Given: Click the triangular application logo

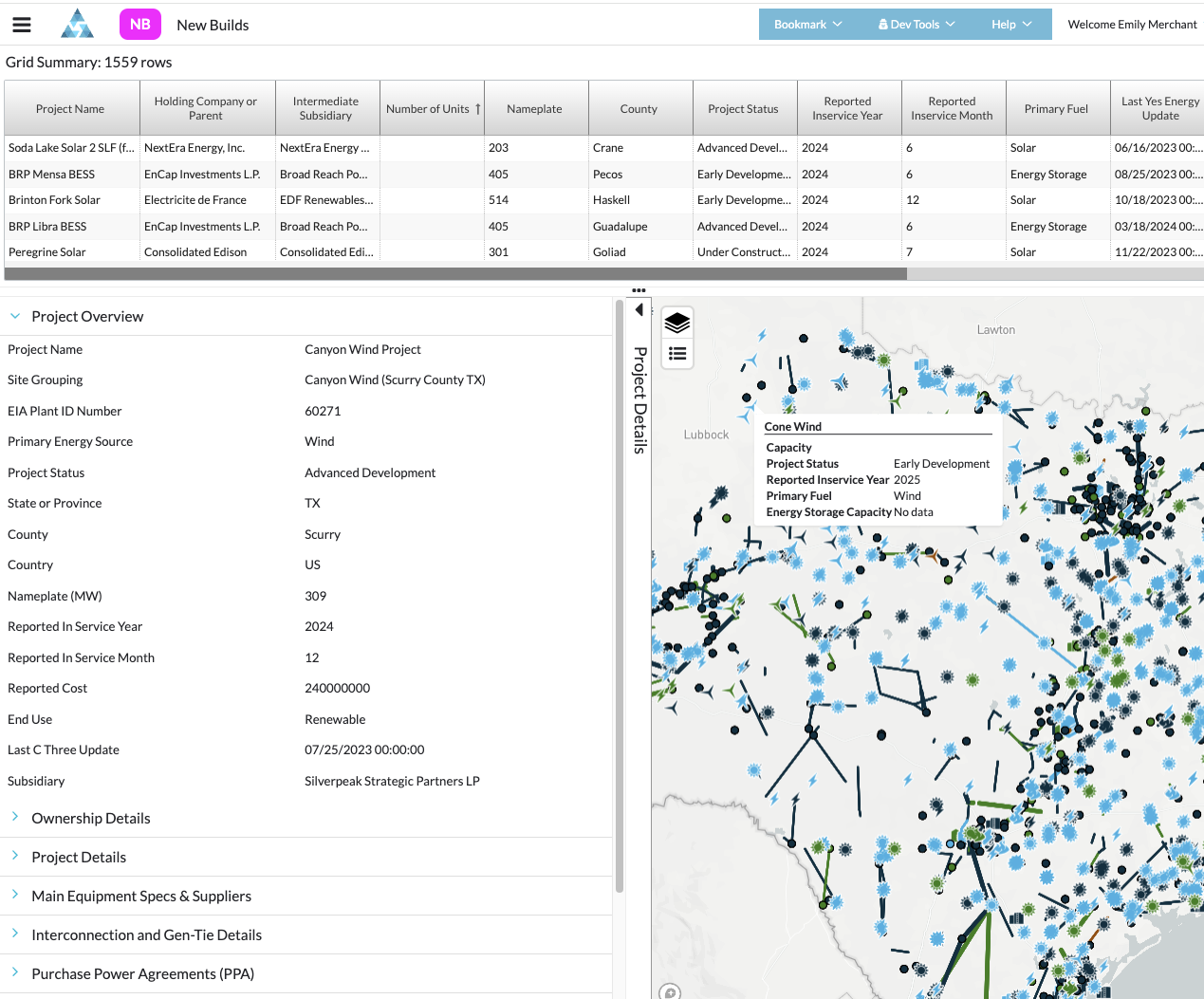Looking at the screenshot, I should coord(77,24).
